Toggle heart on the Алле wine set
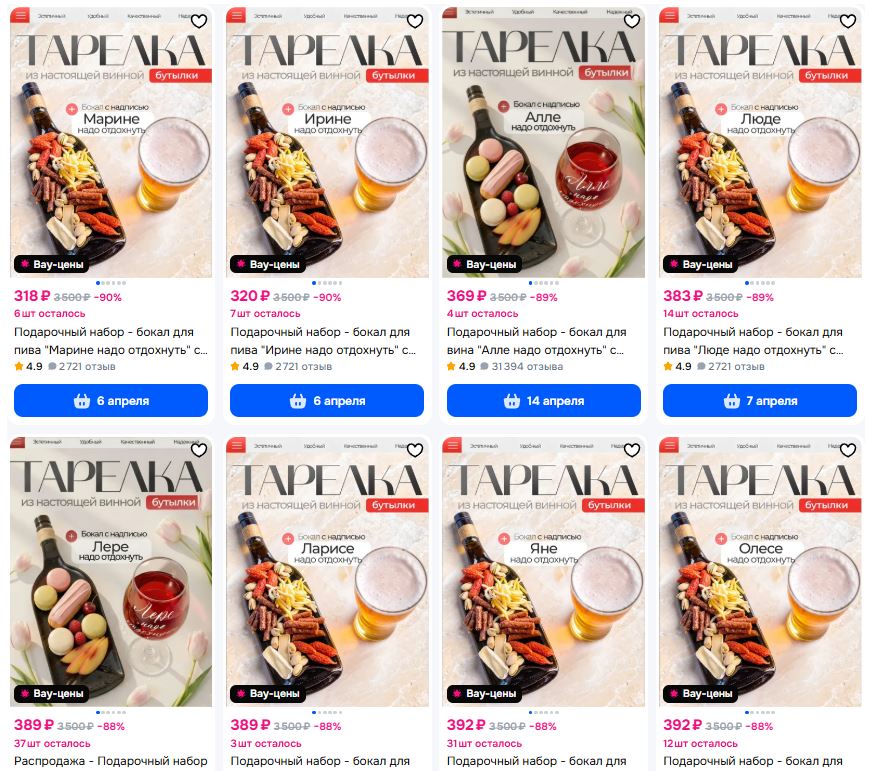 tap(632, 21)
